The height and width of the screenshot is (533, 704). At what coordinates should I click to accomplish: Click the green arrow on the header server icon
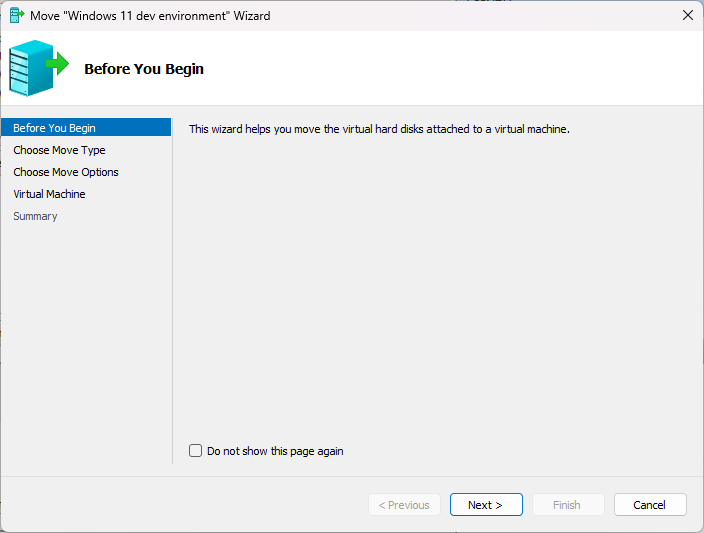click(x=59, y=65)
